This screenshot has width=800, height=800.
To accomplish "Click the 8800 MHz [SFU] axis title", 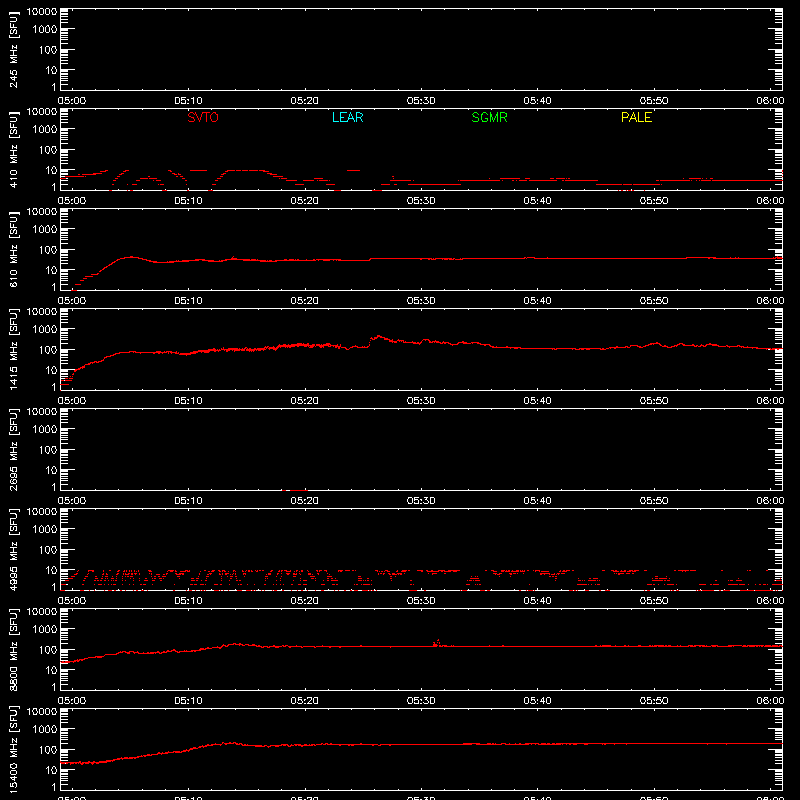I will tap(13, 649).
